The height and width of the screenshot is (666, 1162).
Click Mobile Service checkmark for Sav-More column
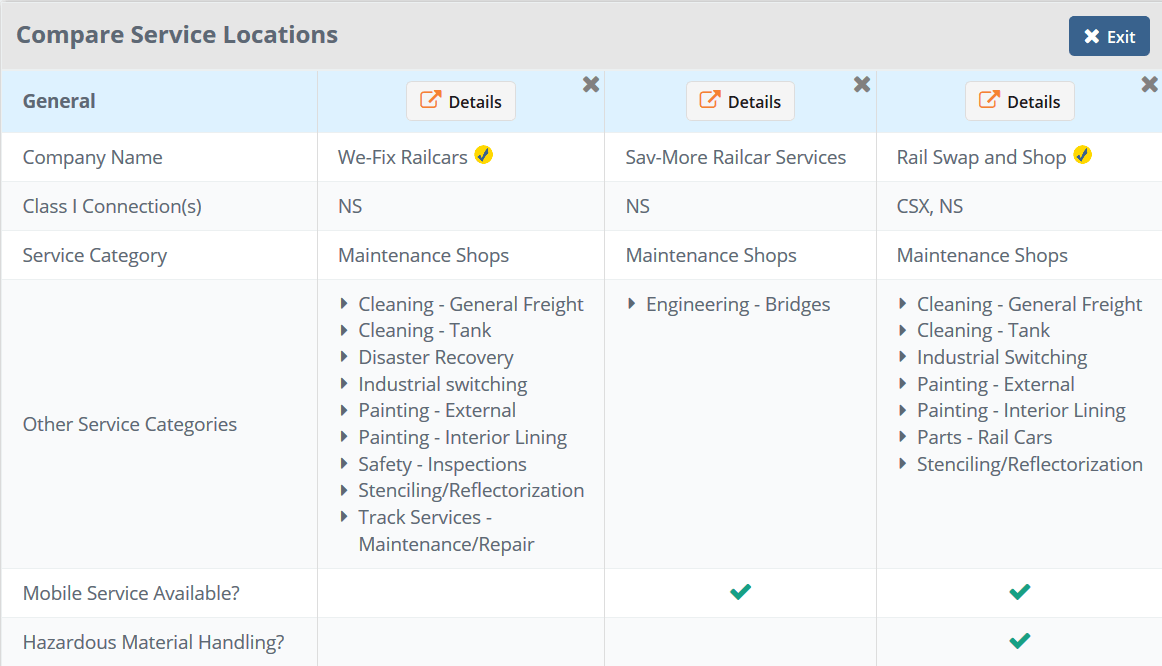[x=740, y=592]
